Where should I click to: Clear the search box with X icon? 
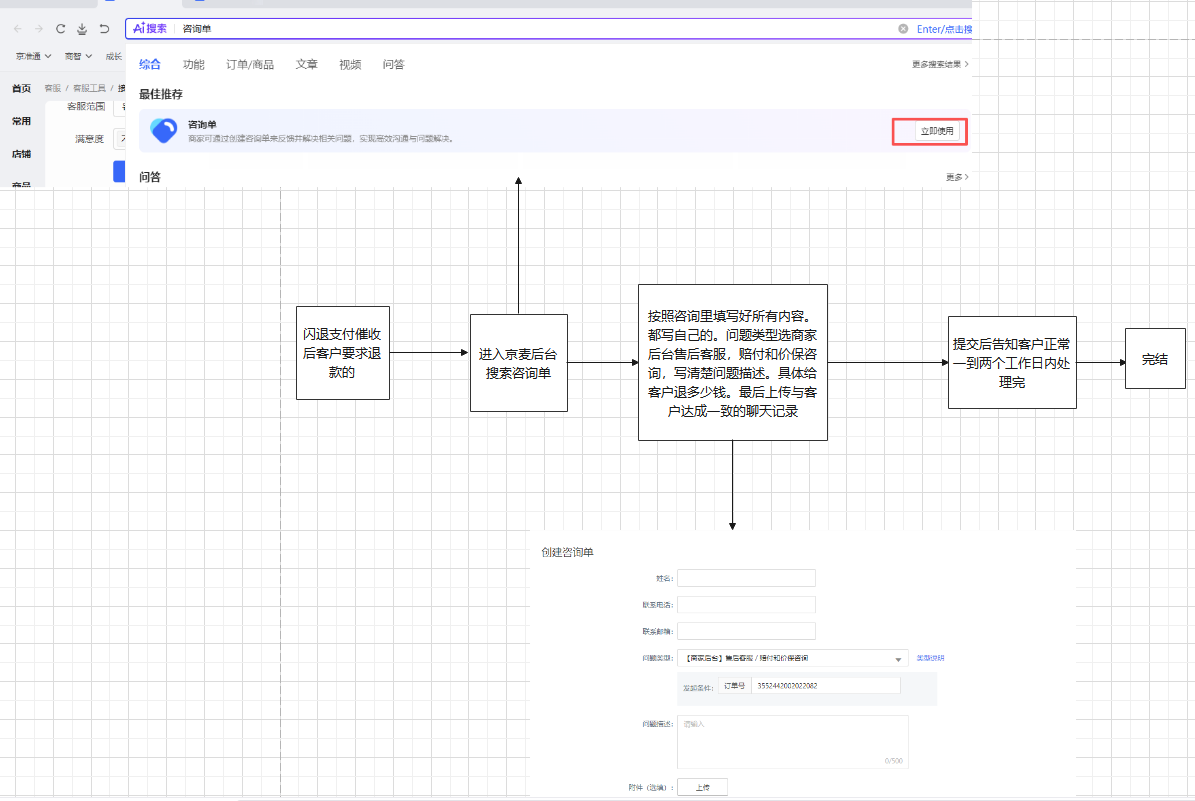pos(903,29)
